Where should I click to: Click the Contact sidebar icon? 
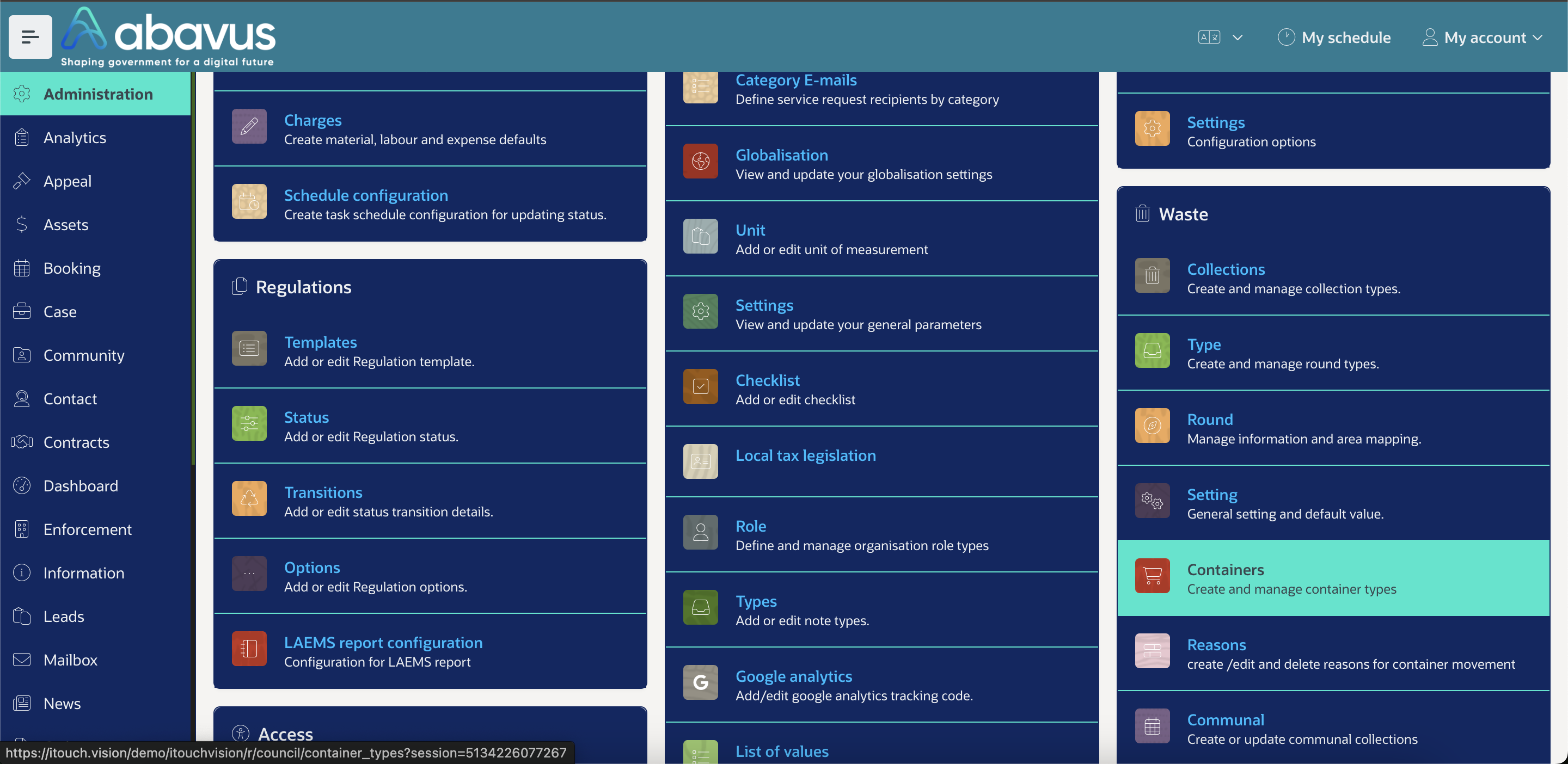[21, 398]
